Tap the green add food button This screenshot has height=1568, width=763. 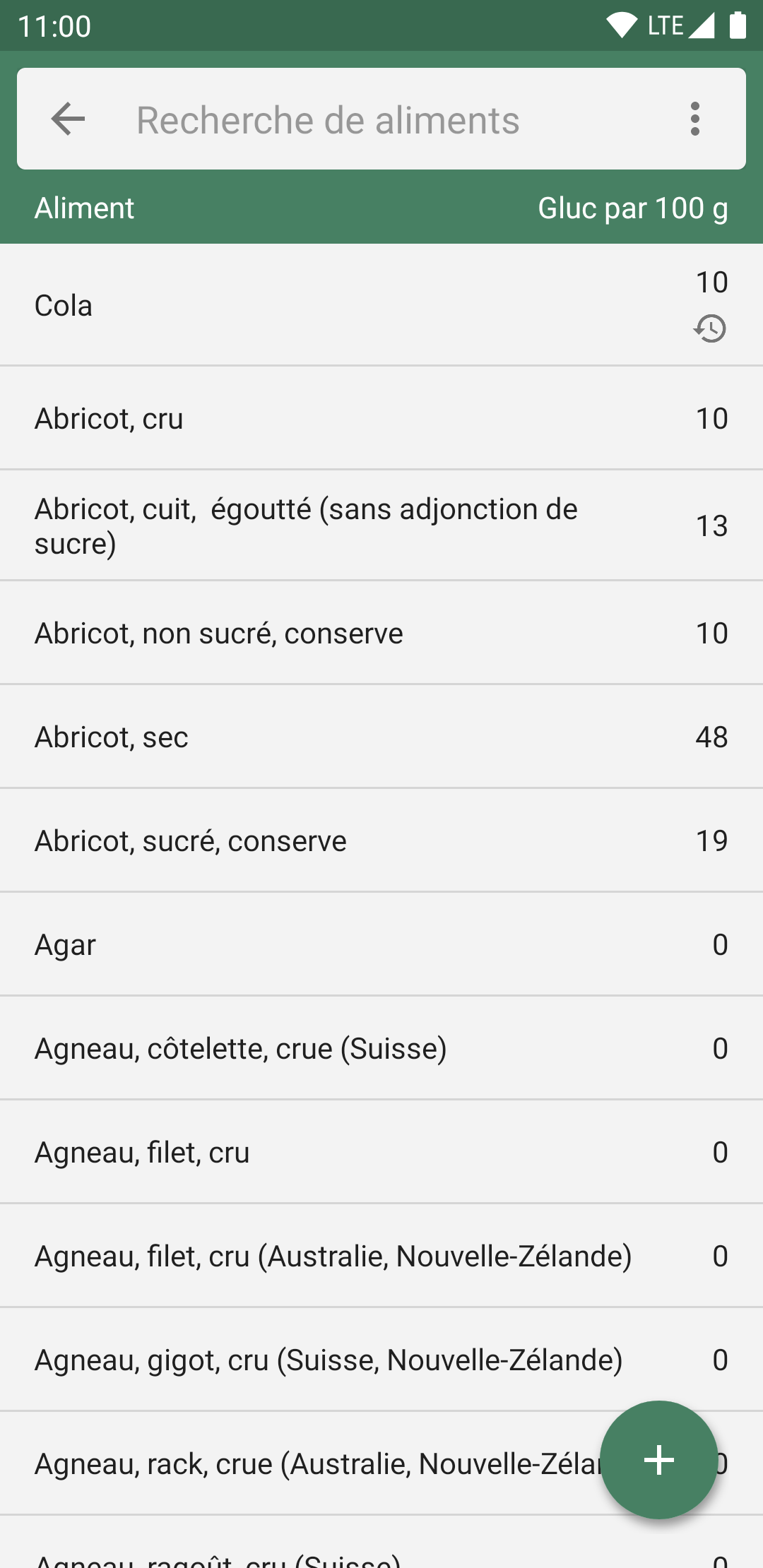(x=658, y=1459)
